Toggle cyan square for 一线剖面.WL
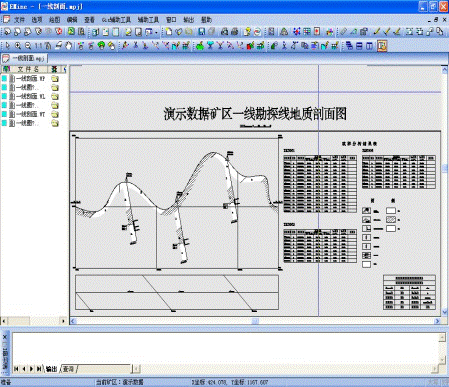449x387 pixels. click(4, 96)
